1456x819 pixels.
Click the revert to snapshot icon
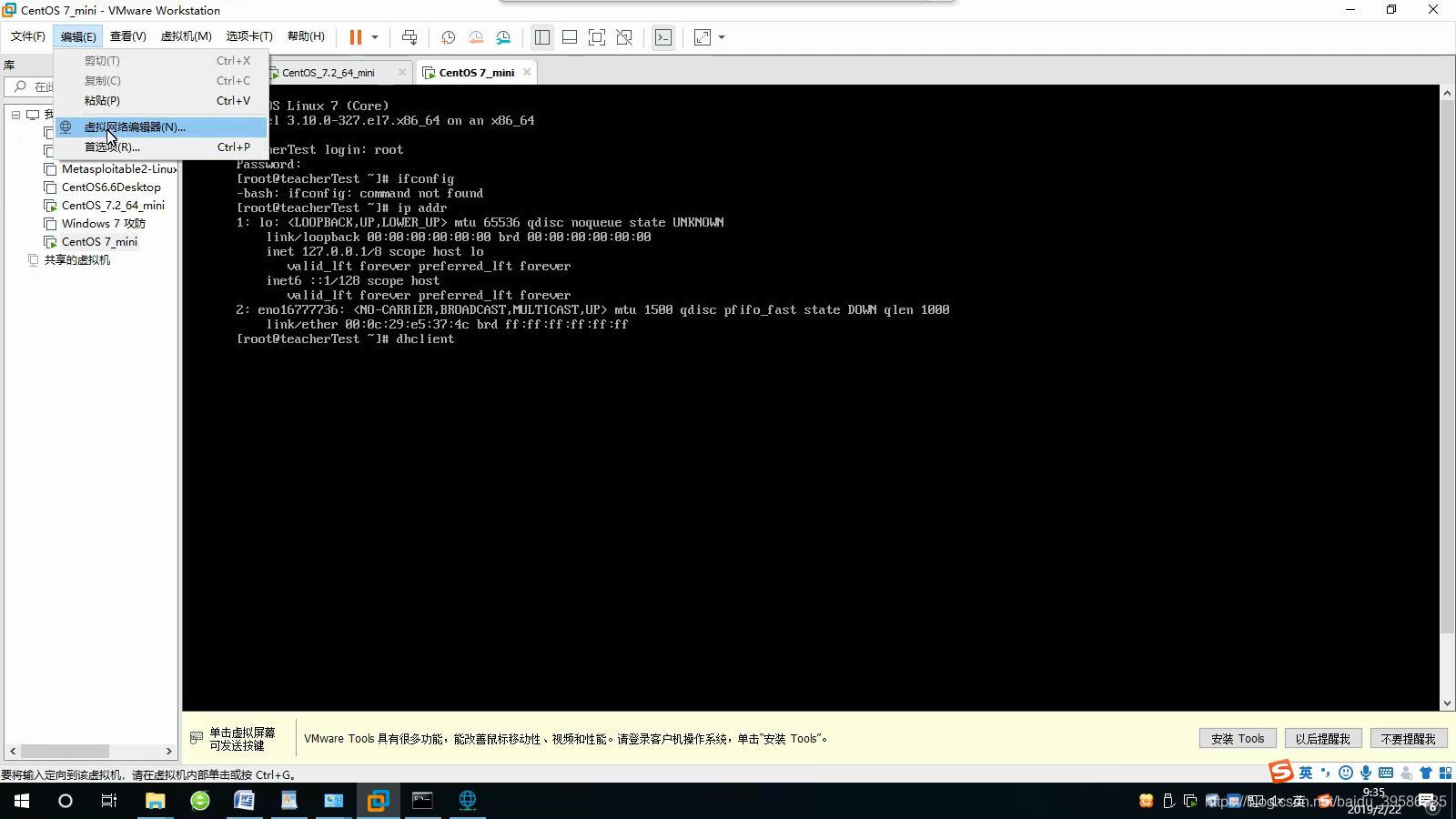click(x=476, y=37)
